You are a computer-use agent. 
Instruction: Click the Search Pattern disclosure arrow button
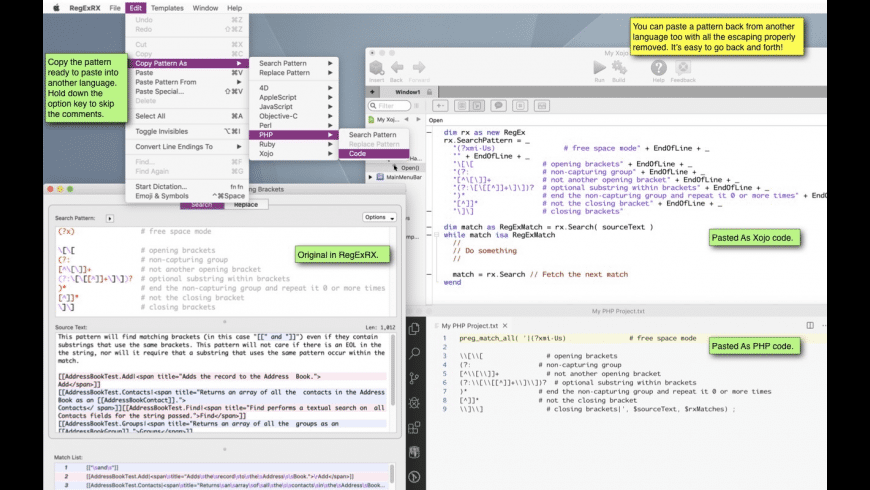(x=110, y=218)
